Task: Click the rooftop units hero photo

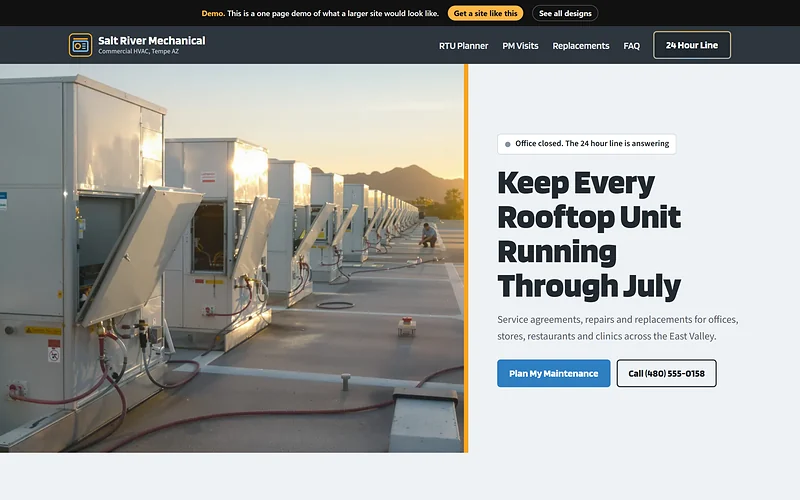Action: (232, 258)
